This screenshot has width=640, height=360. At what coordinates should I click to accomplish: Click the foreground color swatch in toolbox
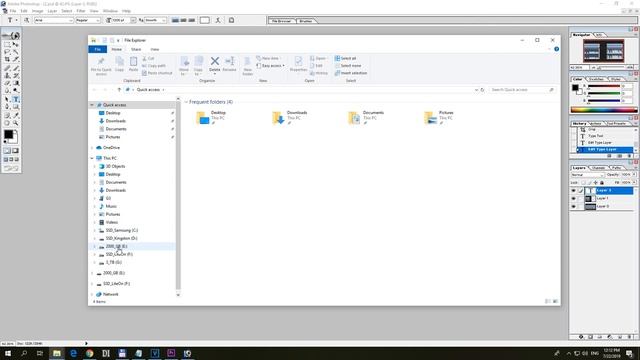click(x=8, y=134)
